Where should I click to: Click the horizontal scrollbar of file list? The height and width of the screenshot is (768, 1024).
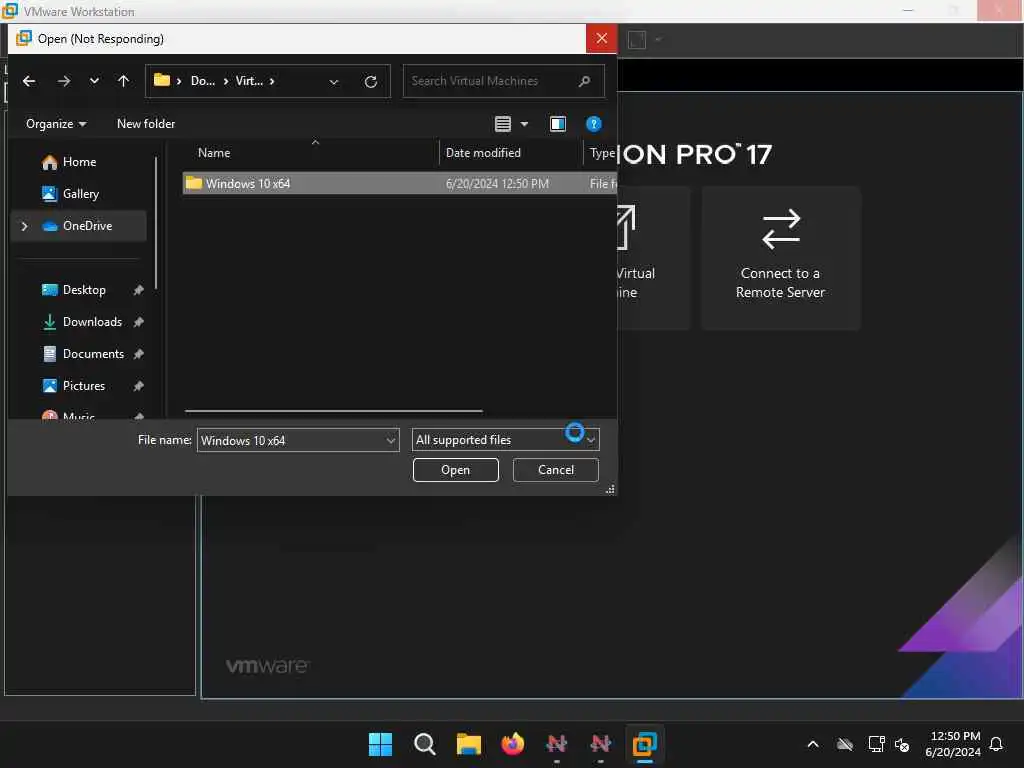pos(334,411)
